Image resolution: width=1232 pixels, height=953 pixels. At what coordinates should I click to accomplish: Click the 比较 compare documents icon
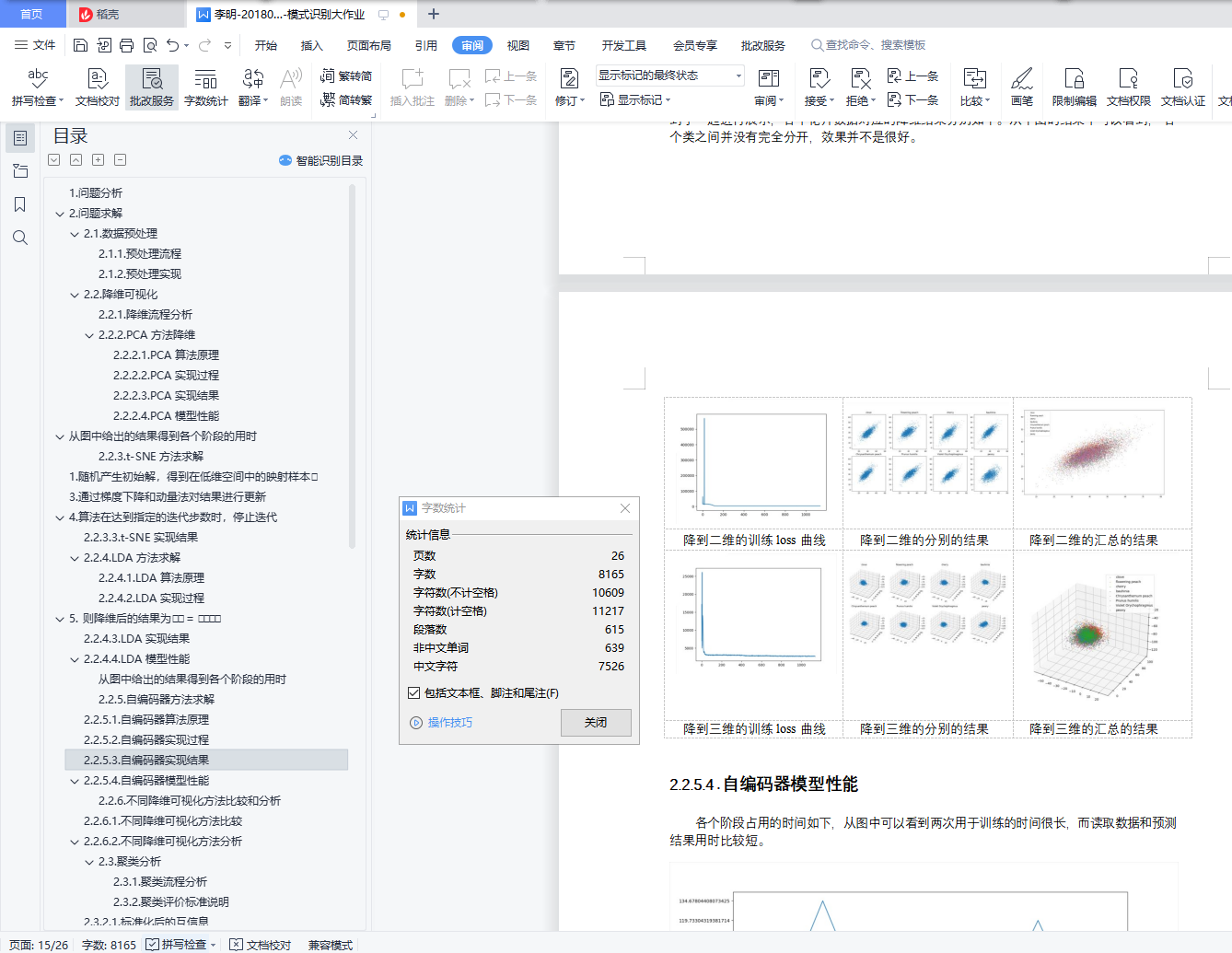pyautogui.click(x=974, y=78)
